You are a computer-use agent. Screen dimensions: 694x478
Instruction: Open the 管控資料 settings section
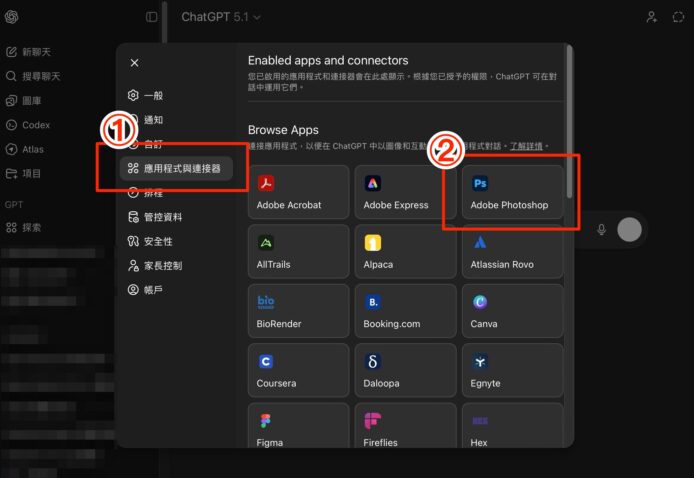coord(162,217)
